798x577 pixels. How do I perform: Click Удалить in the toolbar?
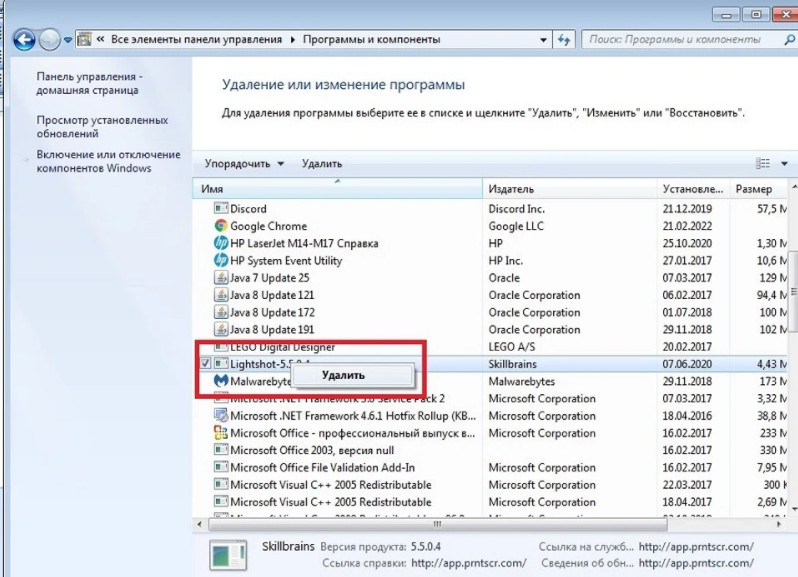pos(321,163)
